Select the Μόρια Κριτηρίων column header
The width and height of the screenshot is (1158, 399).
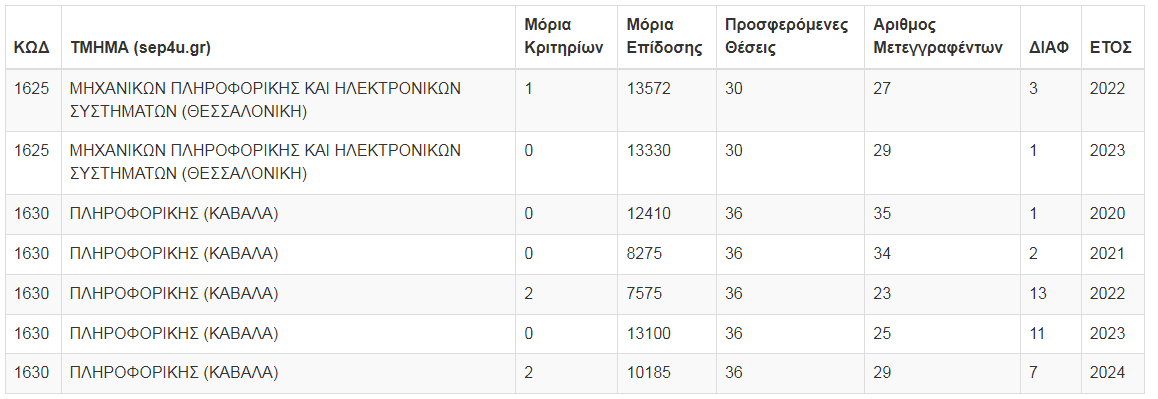(563, 36)
